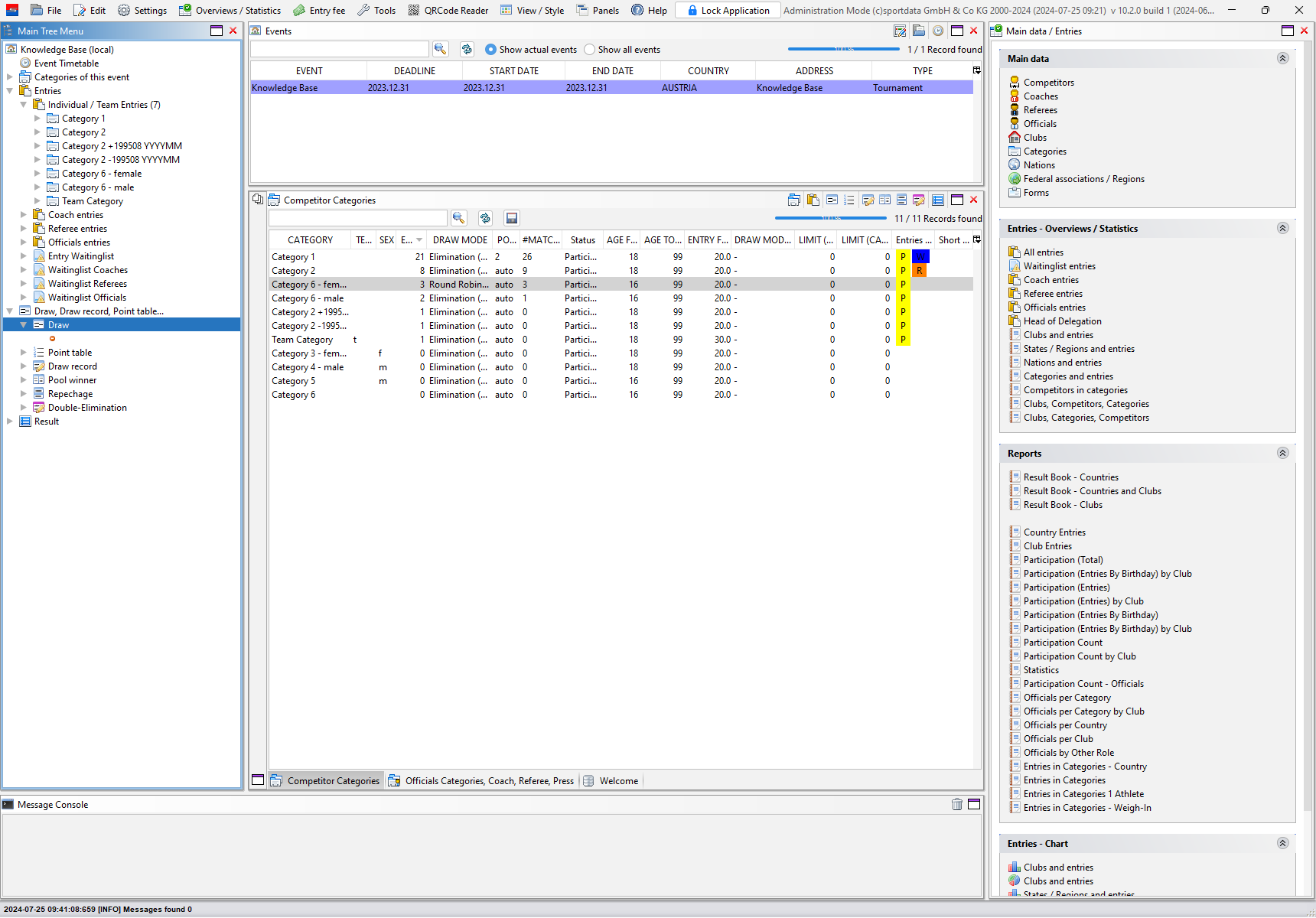The image size is (1316, 918).
Task: Select the Knowledge Base event row
Action: (611, 88)
